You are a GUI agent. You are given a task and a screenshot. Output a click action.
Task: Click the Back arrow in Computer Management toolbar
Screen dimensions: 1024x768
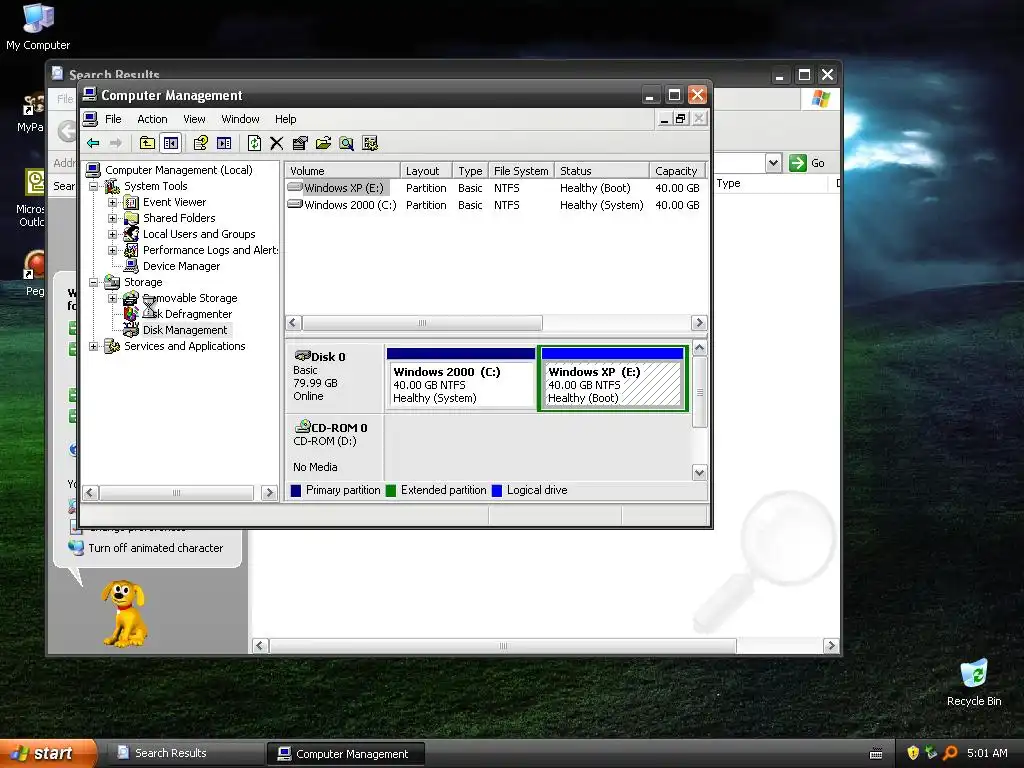[x=93, y=143]
